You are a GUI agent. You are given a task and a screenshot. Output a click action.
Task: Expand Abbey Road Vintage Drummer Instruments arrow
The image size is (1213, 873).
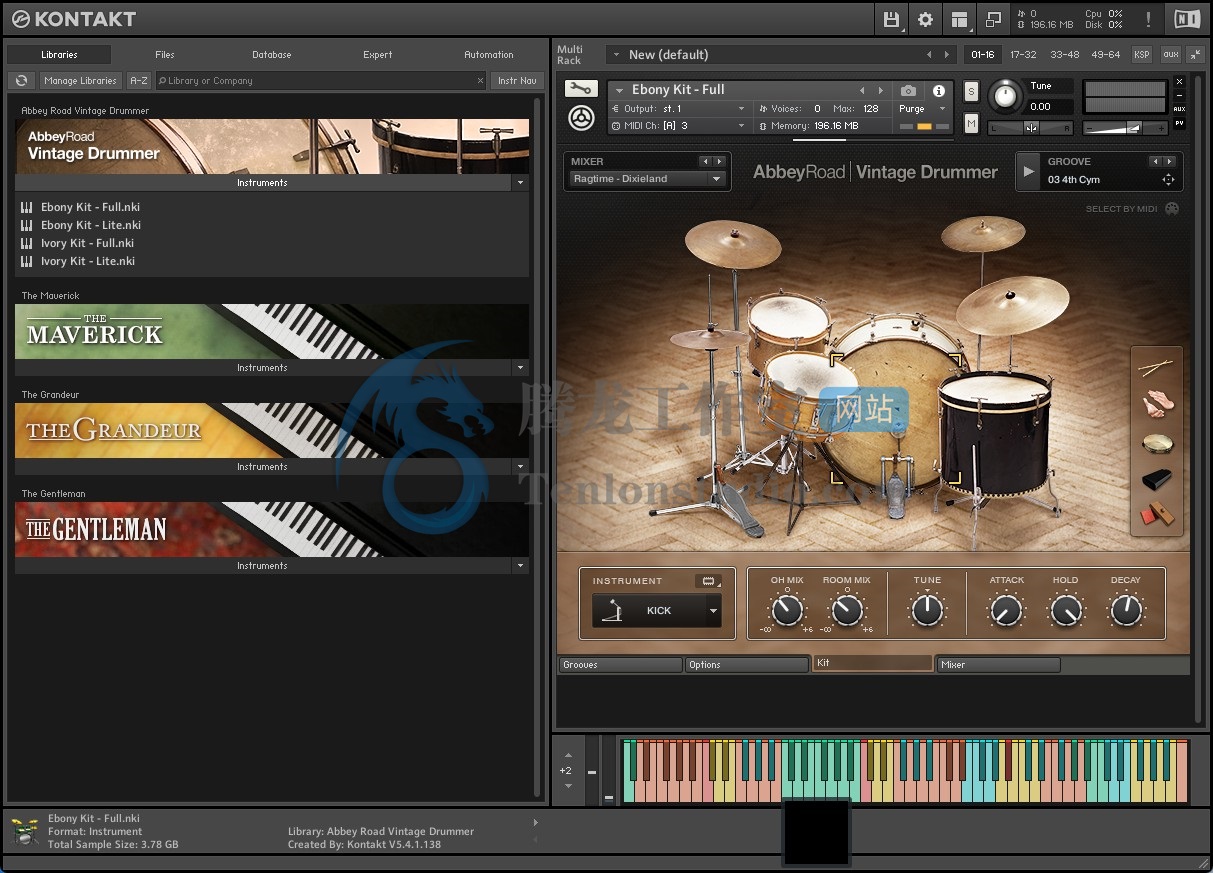click(x=519, y=183)
